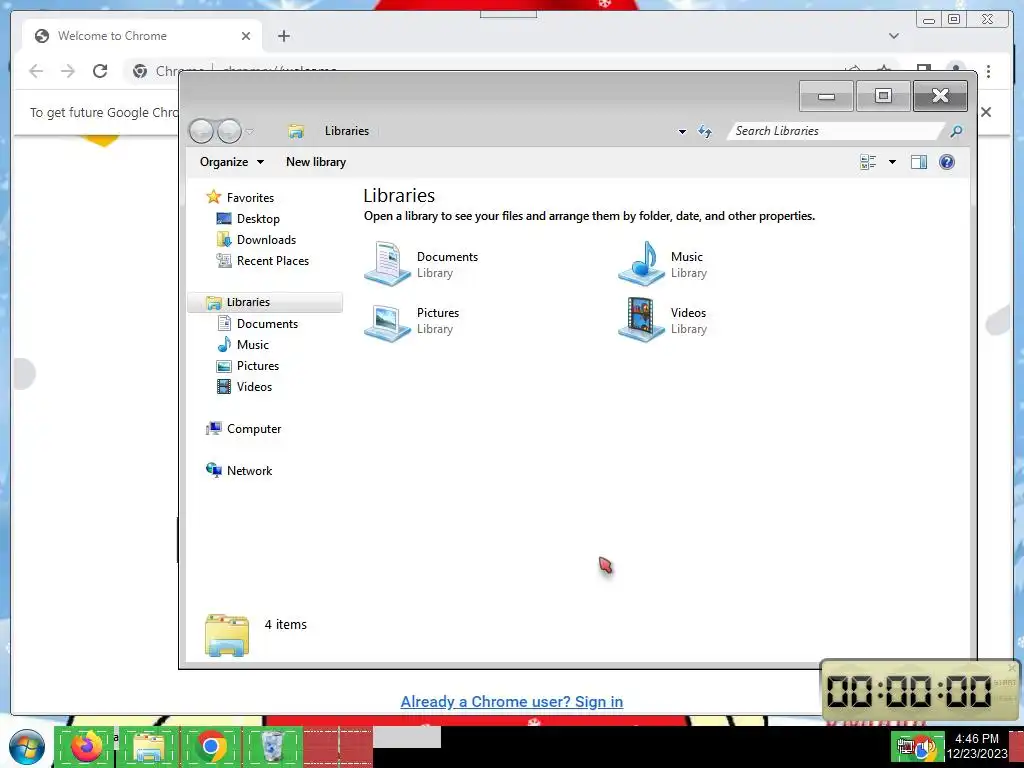The width and height of the screenshot is (1024, 768).
Task: Click the Libraries icon in address bar
Action: point(296,131)
